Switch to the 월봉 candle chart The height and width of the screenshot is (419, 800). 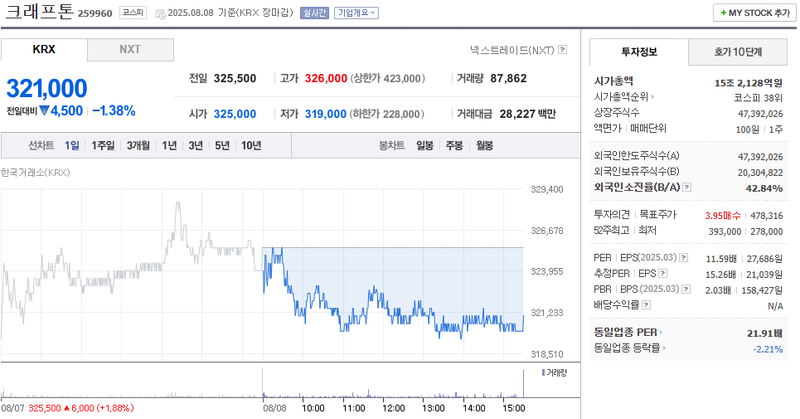point(485,145)
